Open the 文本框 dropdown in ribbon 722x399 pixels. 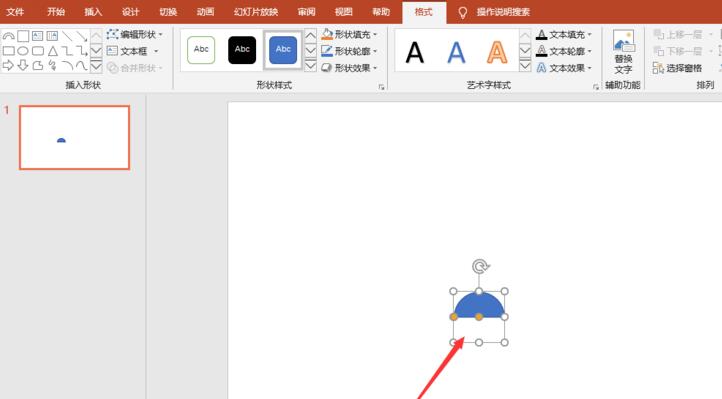coord(133,51)
